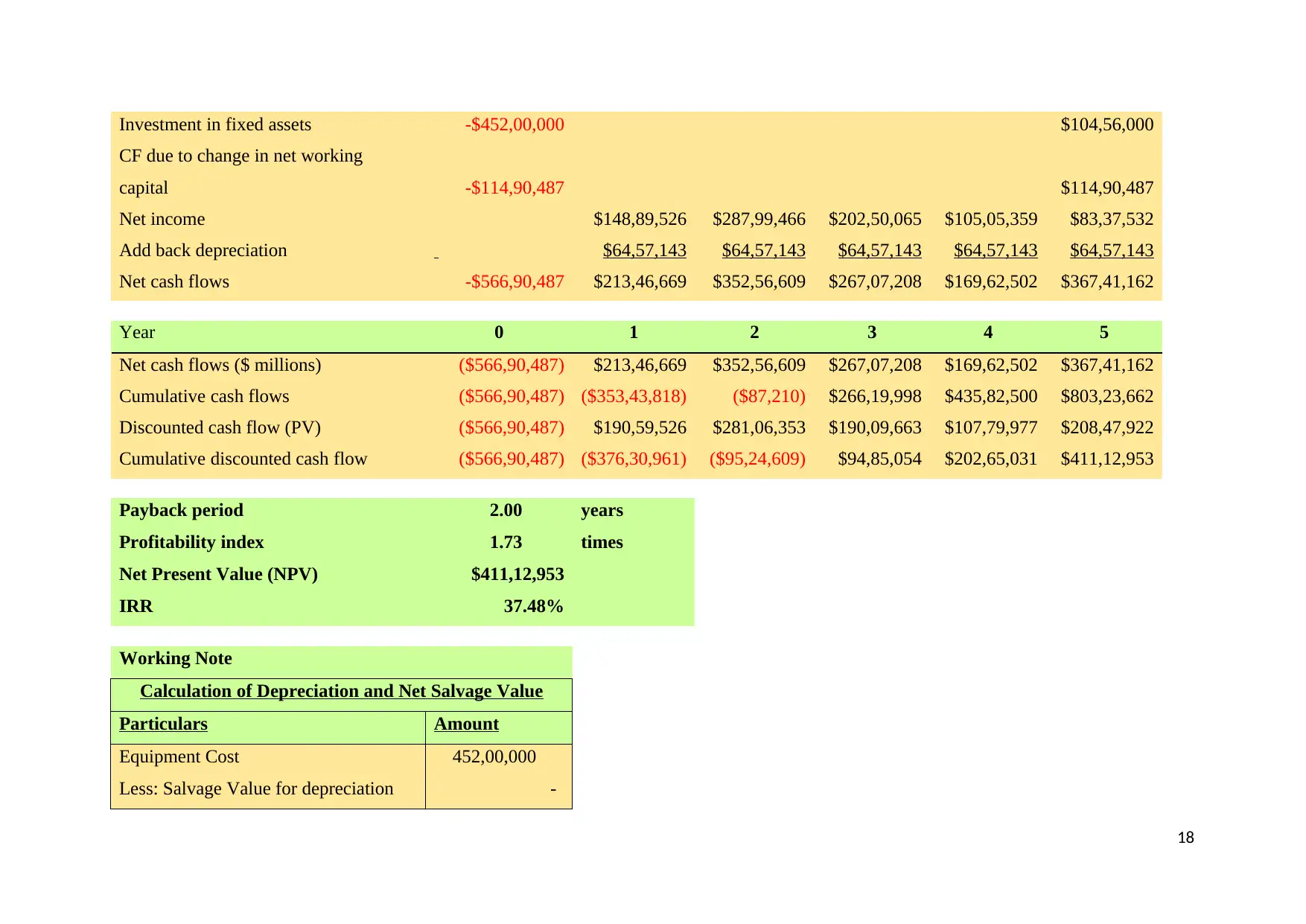
Task: Click 'Calculation of Depreciation and Net Salvage Value' title
Action: coord(341,691)
